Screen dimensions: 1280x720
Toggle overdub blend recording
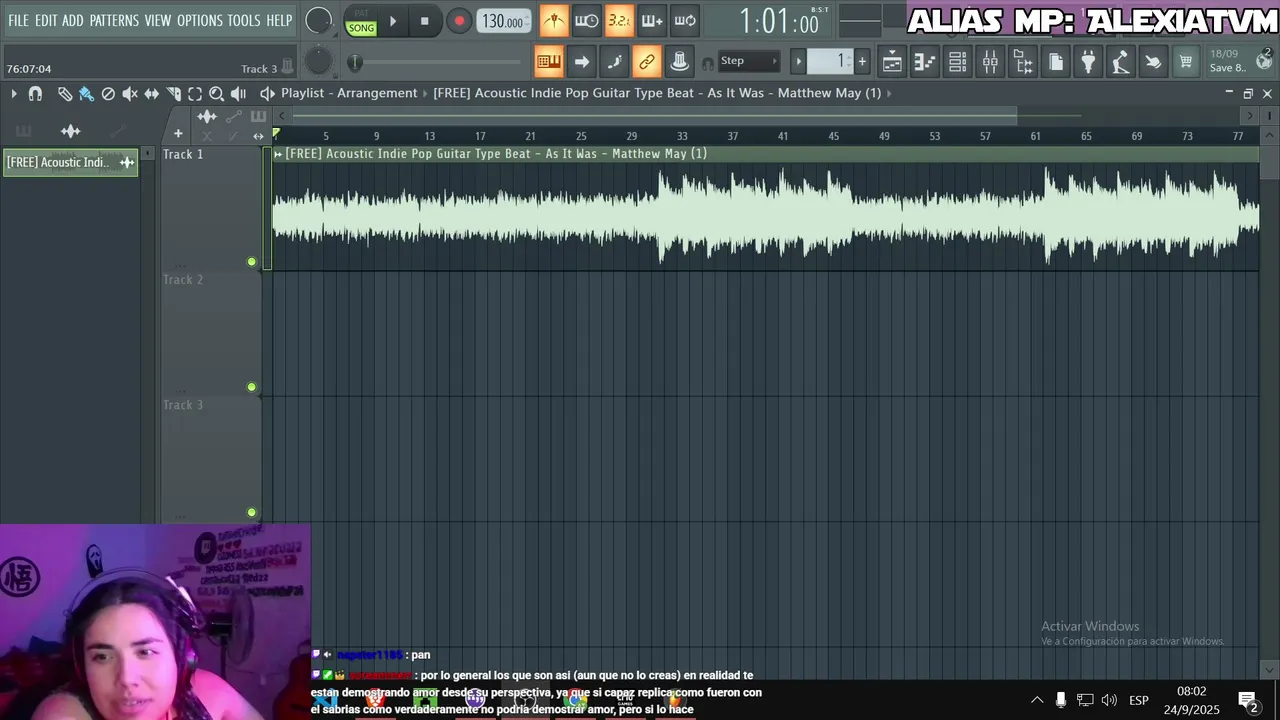click(x=652, y=21)
